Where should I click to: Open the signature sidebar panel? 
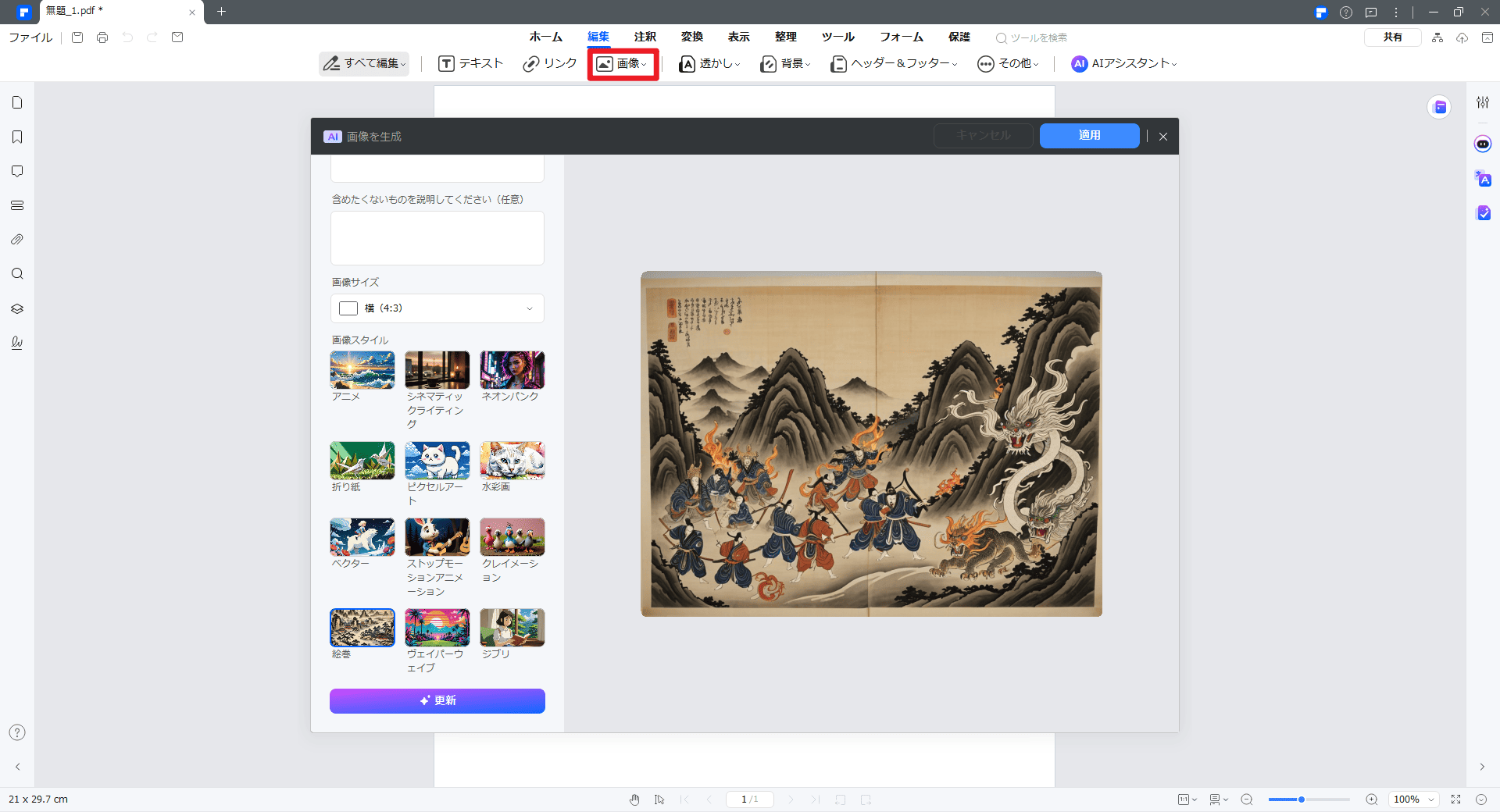[x=17, y=342]
